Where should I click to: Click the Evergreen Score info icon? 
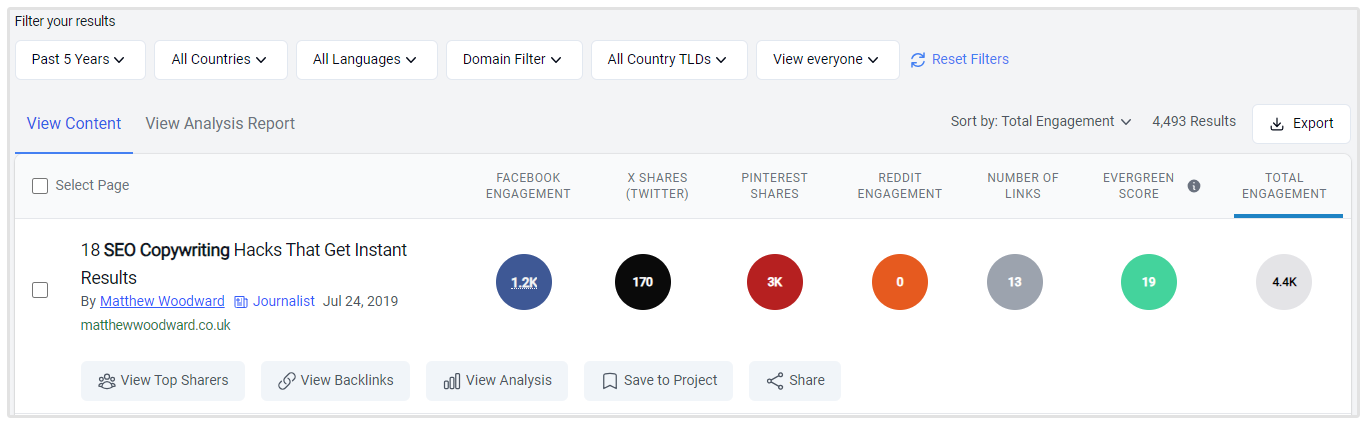pyautogui.click(x=1193, y=186)
